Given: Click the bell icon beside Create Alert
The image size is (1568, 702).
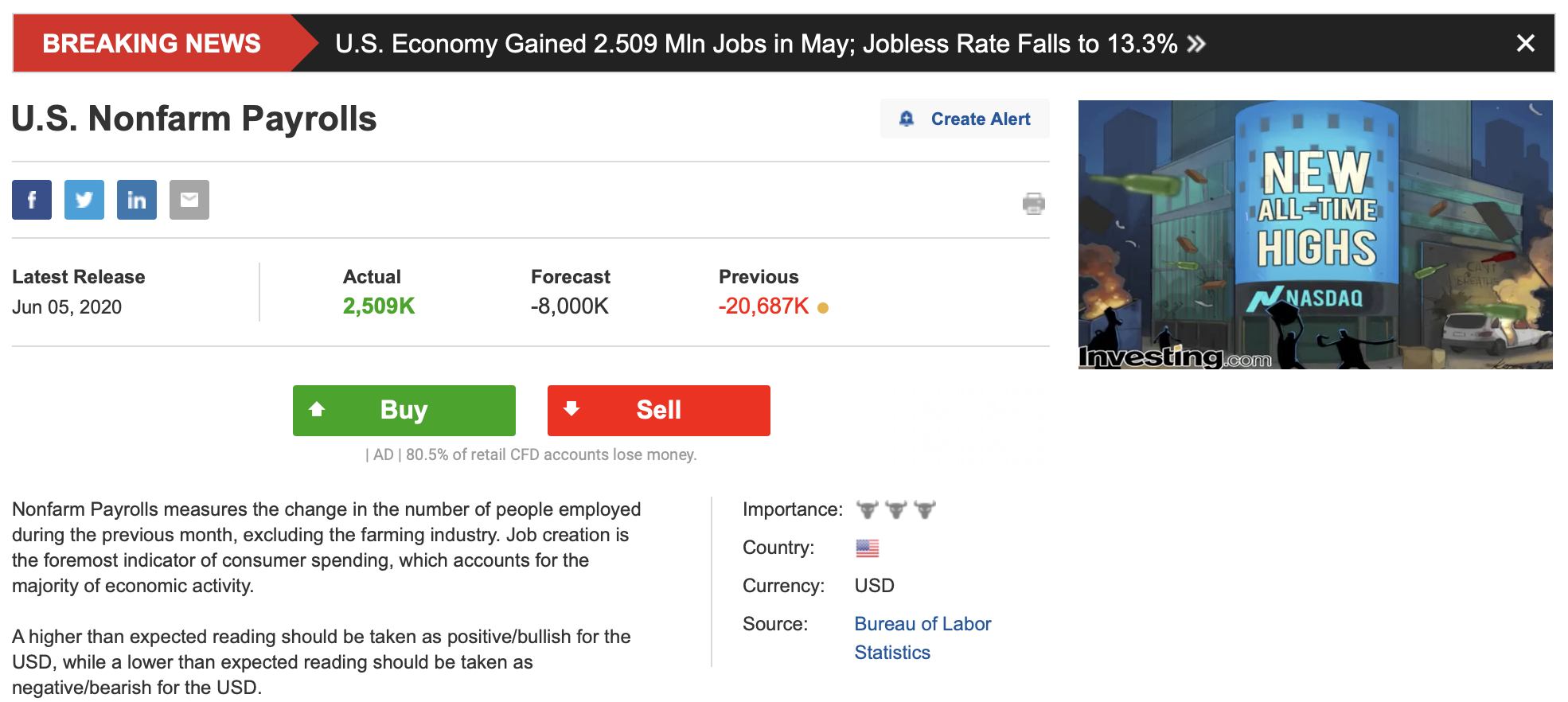Looking at the screenshot, I should pos(907,119).
